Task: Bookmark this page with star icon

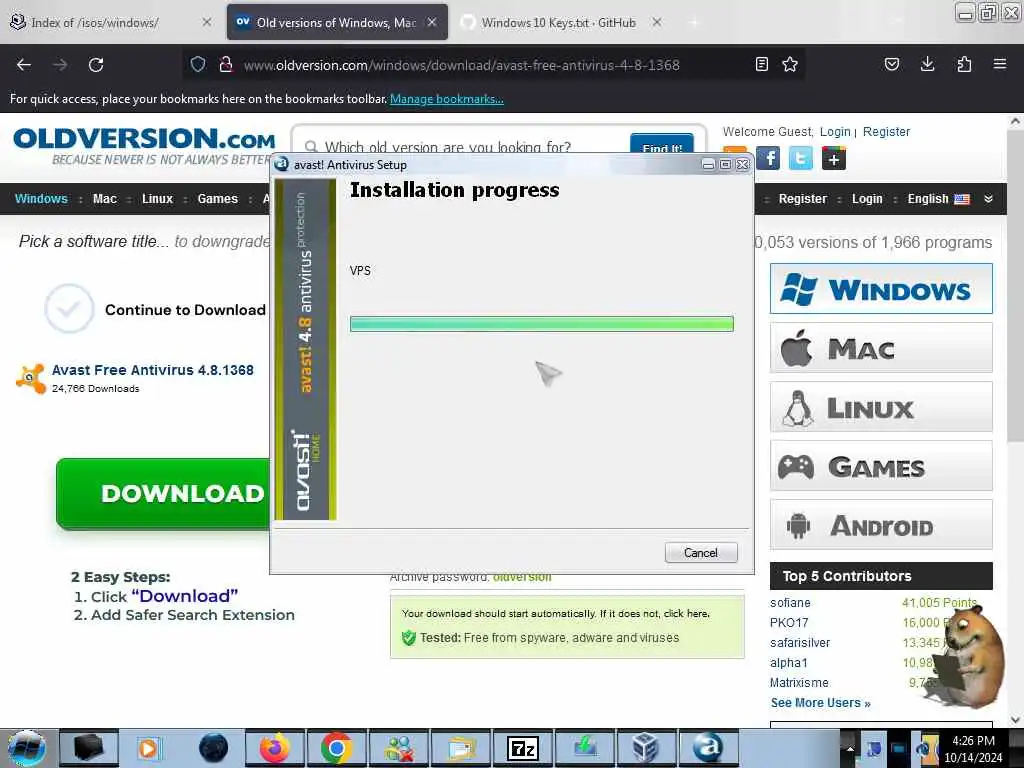Action: (x=790, y=64)
